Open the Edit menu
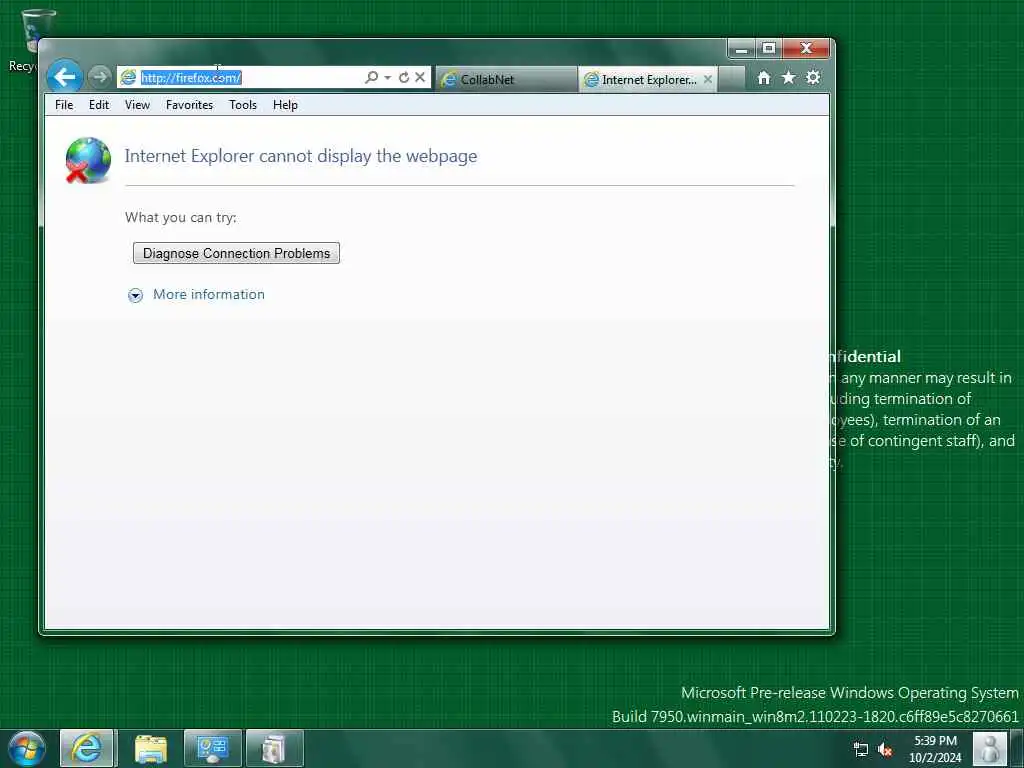Image resolution: width=1024 pixels, height=768 pixels. tap(99, 104)
